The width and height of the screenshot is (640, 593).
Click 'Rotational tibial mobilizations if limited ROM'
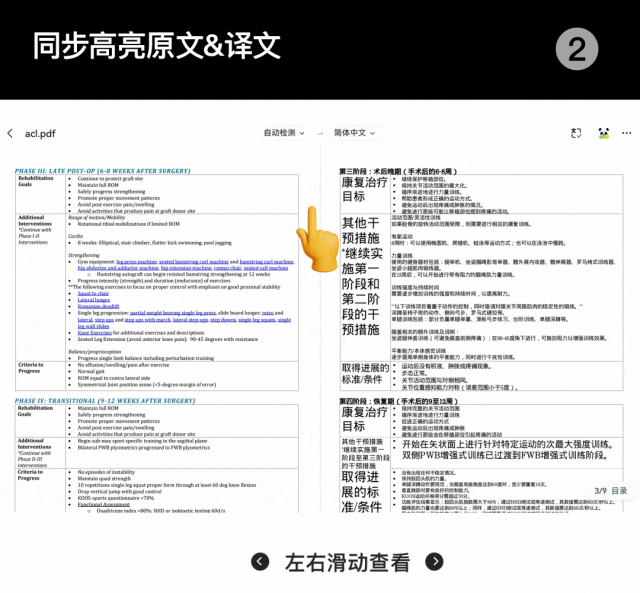[x=129, y=224]
